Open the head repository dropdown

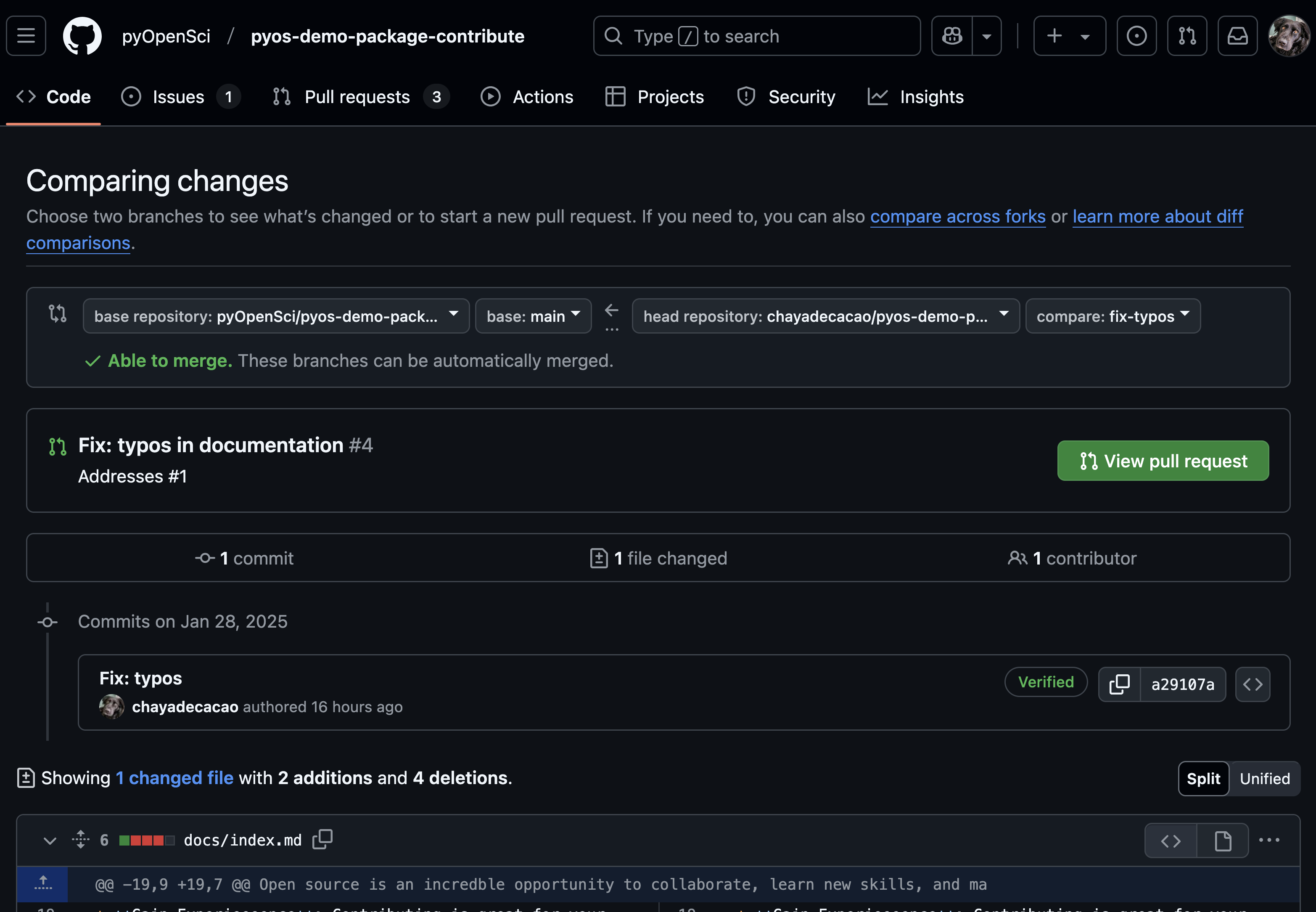click(x=825, y=316)
